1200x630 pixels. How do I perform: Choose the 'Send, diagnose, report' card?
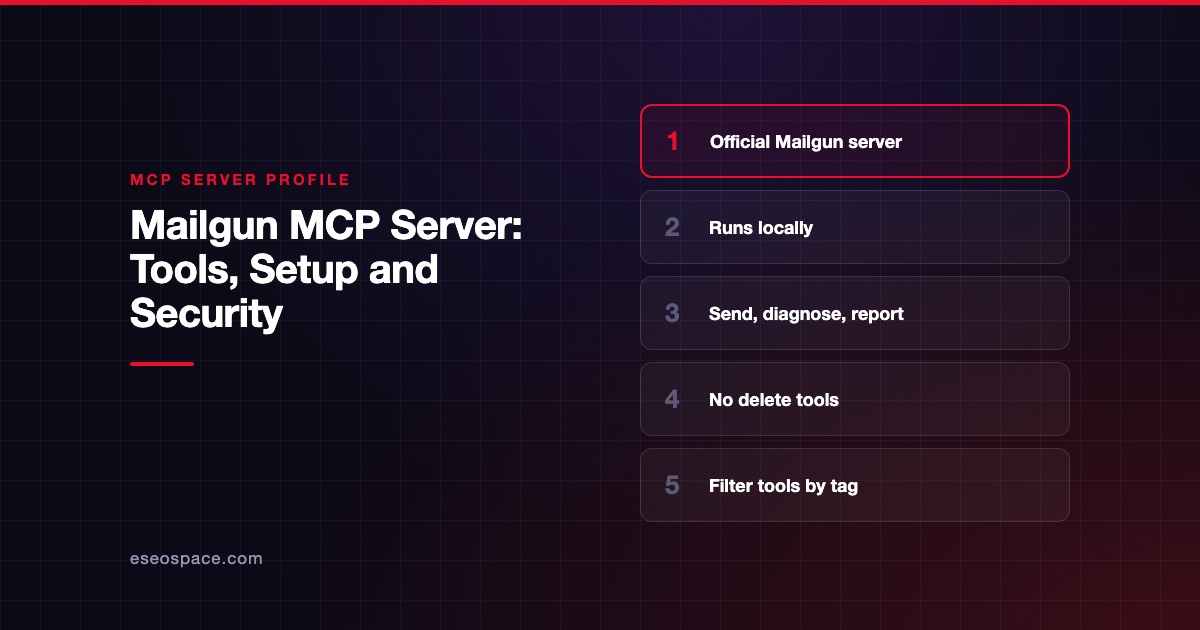click(854, 313)
